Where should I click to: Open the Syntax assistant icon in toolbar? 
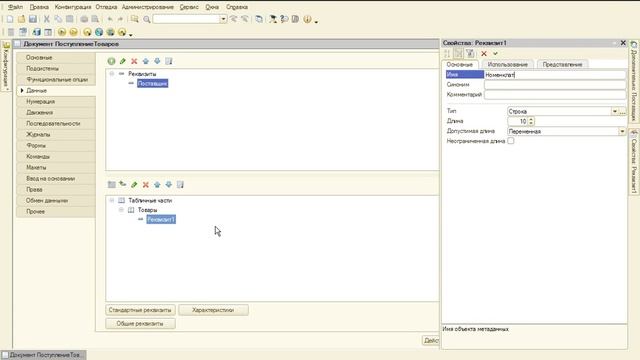(x=272, y=19)
